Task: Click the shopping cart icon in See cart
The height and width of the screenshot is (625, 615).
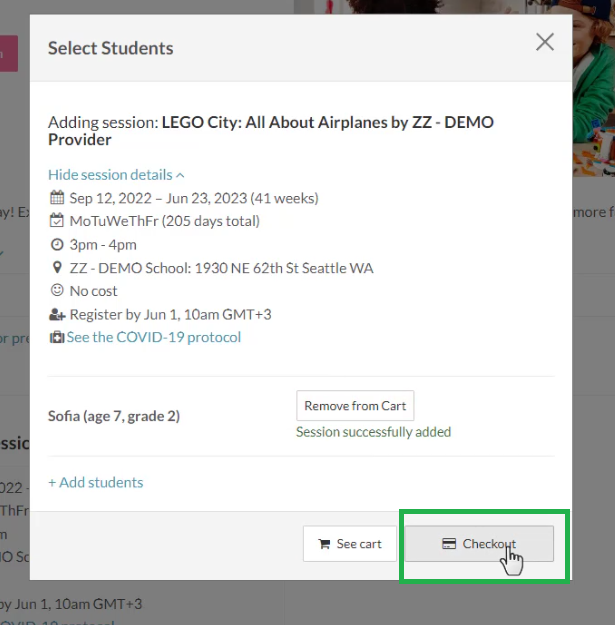Action: point(324,544)
